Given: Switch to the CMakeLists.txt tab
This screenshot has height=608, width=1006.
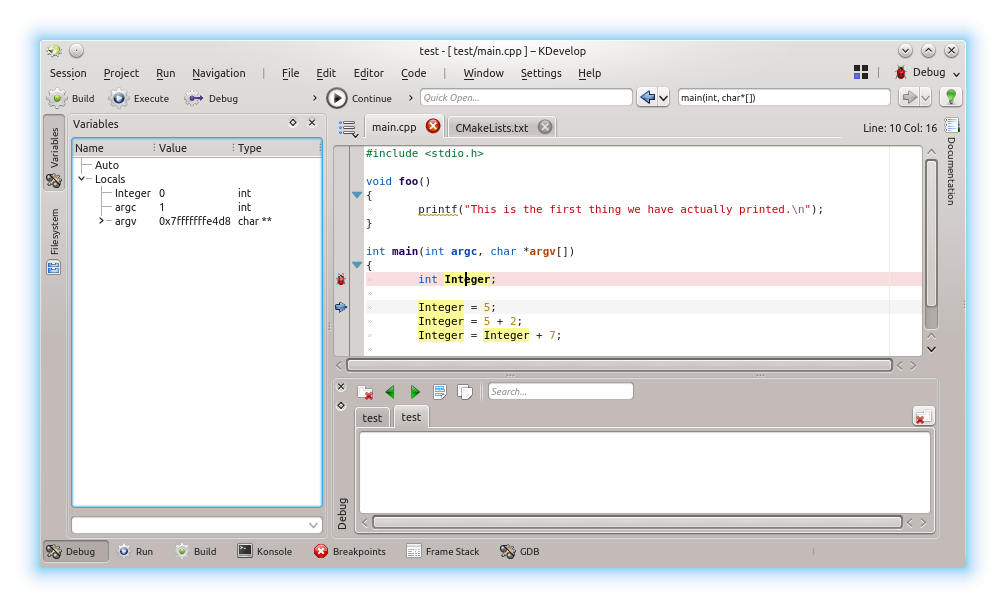Looking at the screenshot, I should [x=491, y=127].
